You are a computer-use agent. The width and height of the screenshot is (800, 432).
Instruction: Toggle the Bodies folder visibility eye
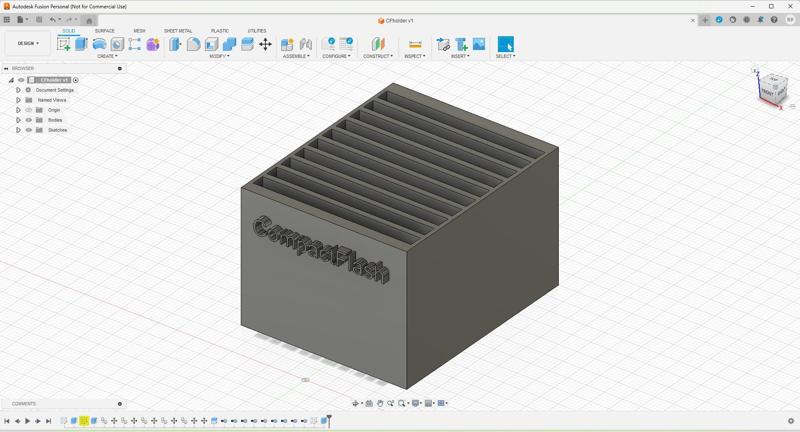tap(29, 120)
